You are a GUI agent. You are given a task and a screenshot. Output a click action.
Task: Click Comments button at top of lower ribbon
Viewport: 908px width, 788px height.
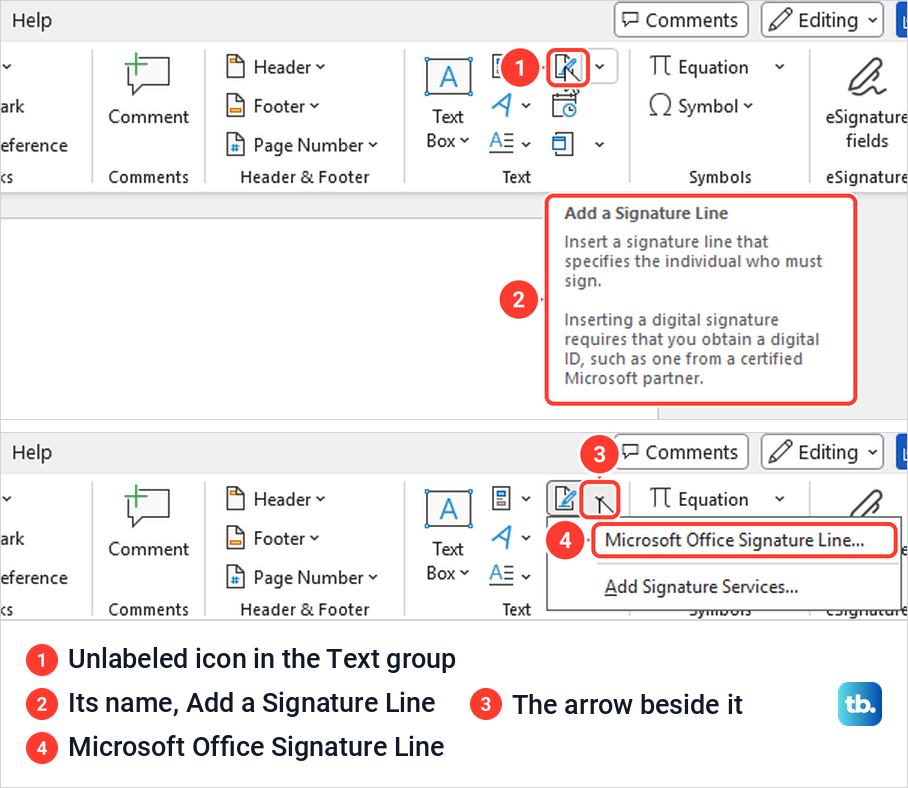tap(681, 452)
